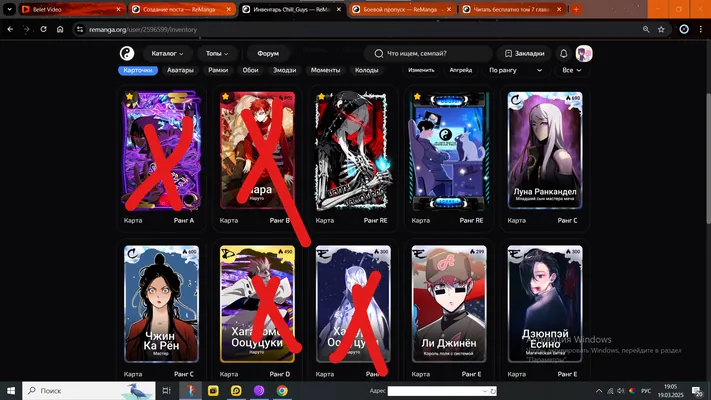Switch to the Колоды tab
The height and width of the screenshot is (400, 711).
pyautogui.click(x=366, y=70)
